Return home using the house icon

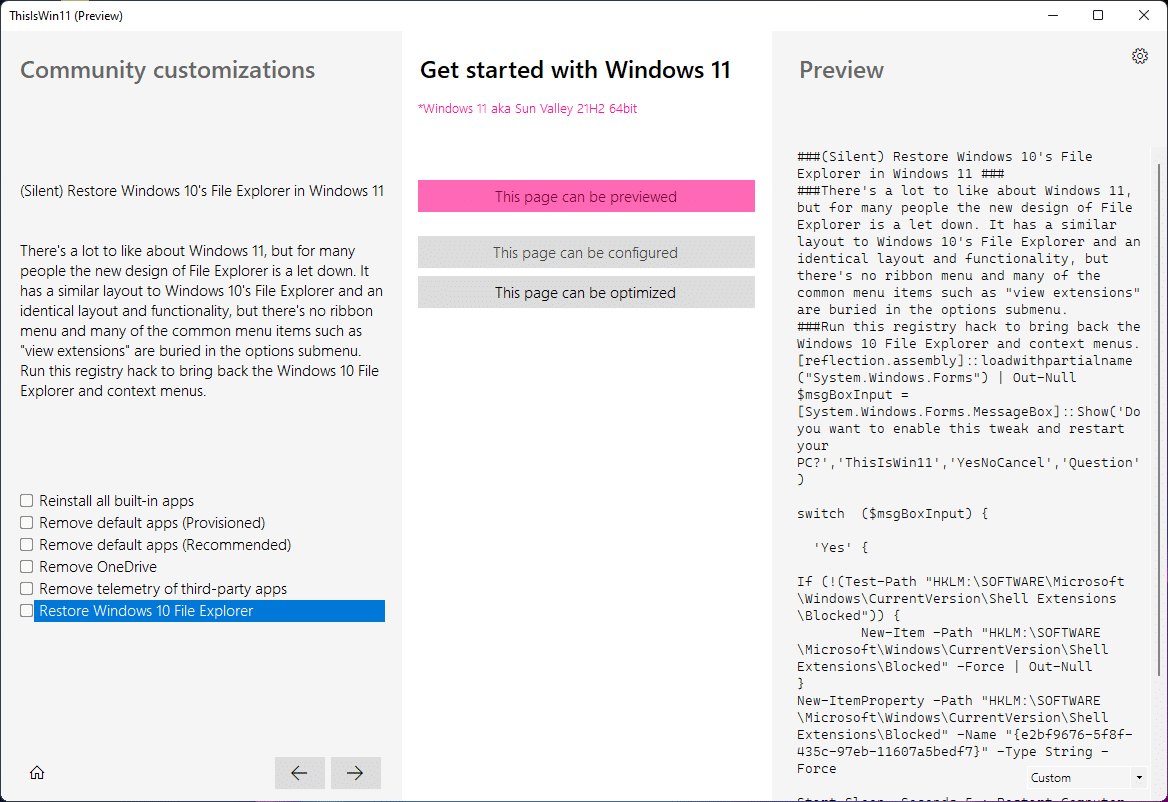coord(37,772)
